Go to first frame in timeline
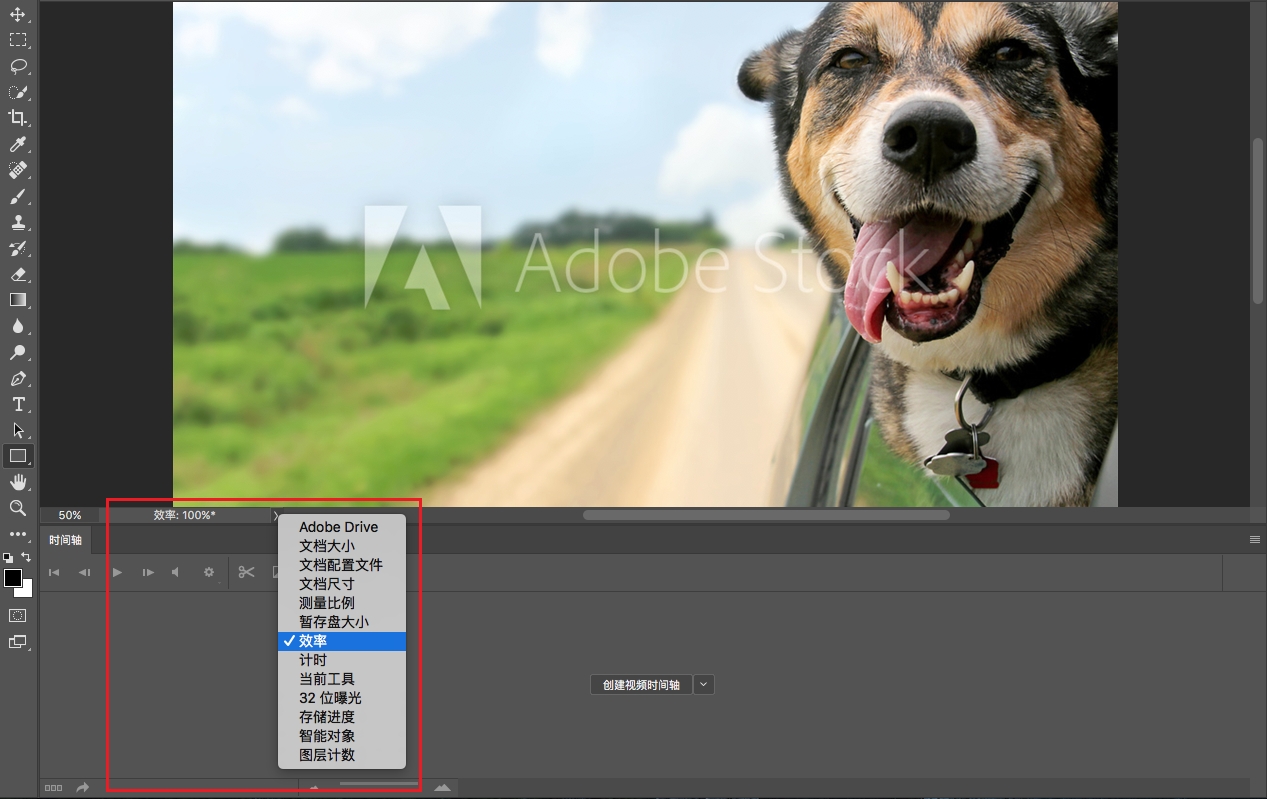 [x=54, y=572]
